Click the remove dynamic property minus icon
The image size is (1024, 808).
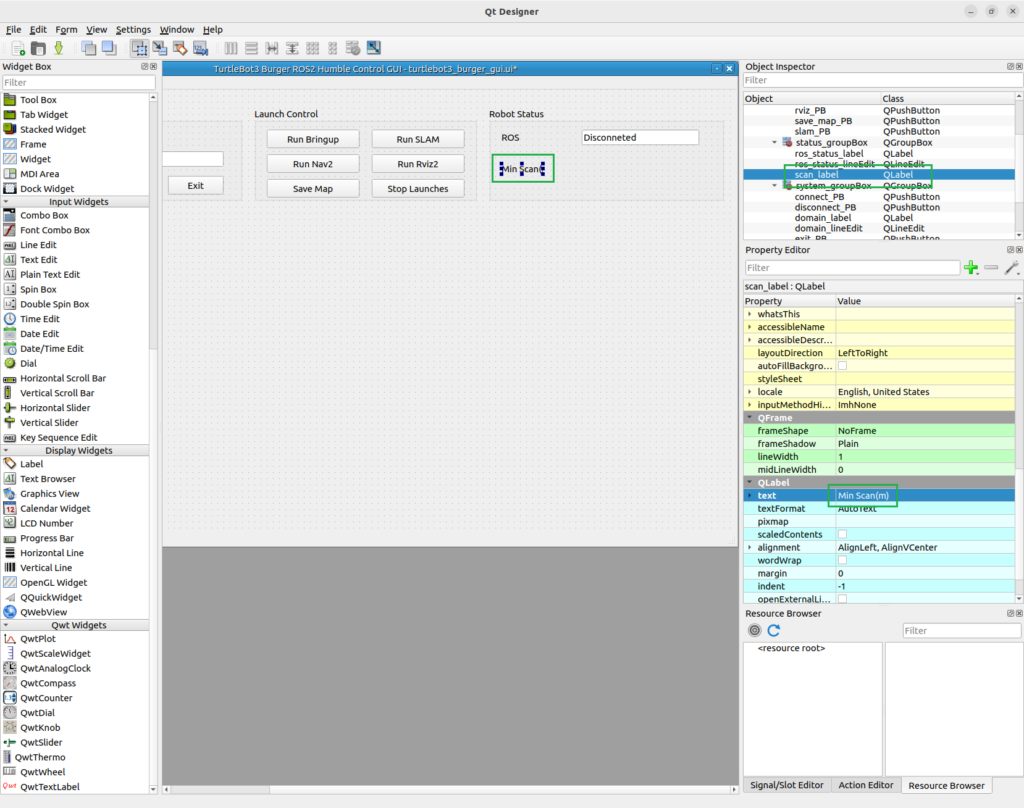tap(991, 268)
